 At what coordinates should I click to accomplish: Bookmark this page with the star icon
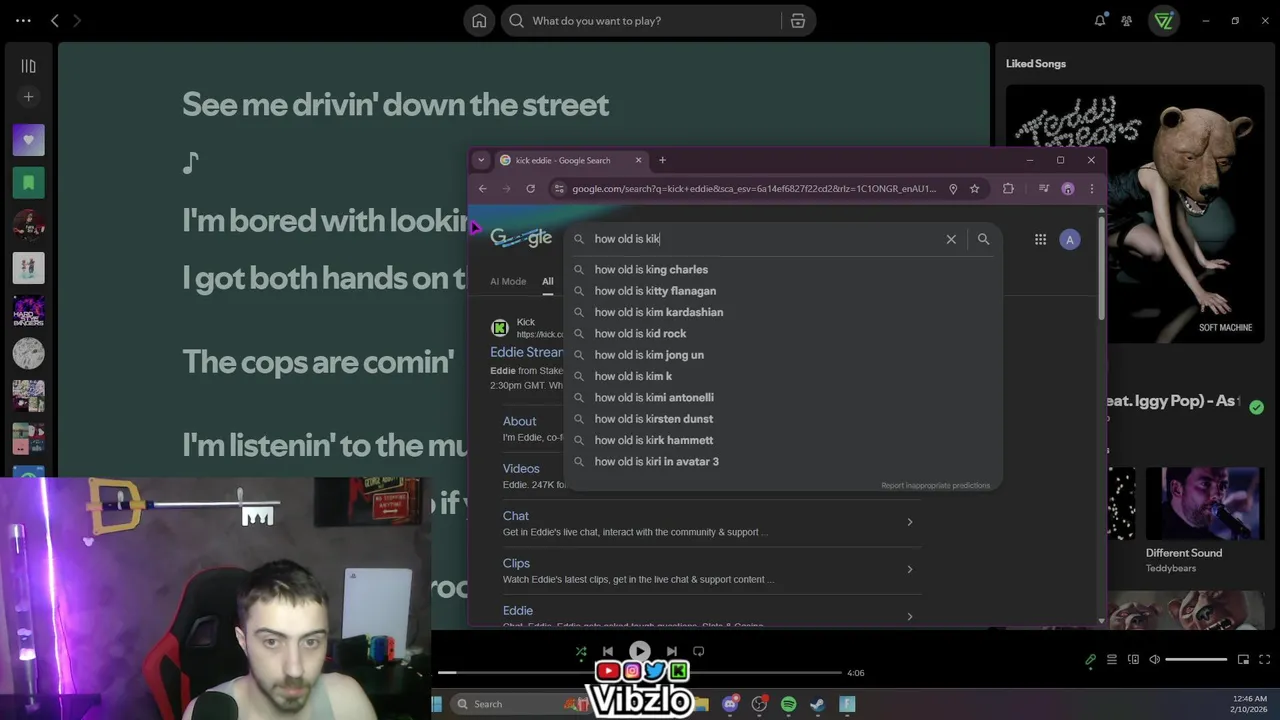coord(974,188)
